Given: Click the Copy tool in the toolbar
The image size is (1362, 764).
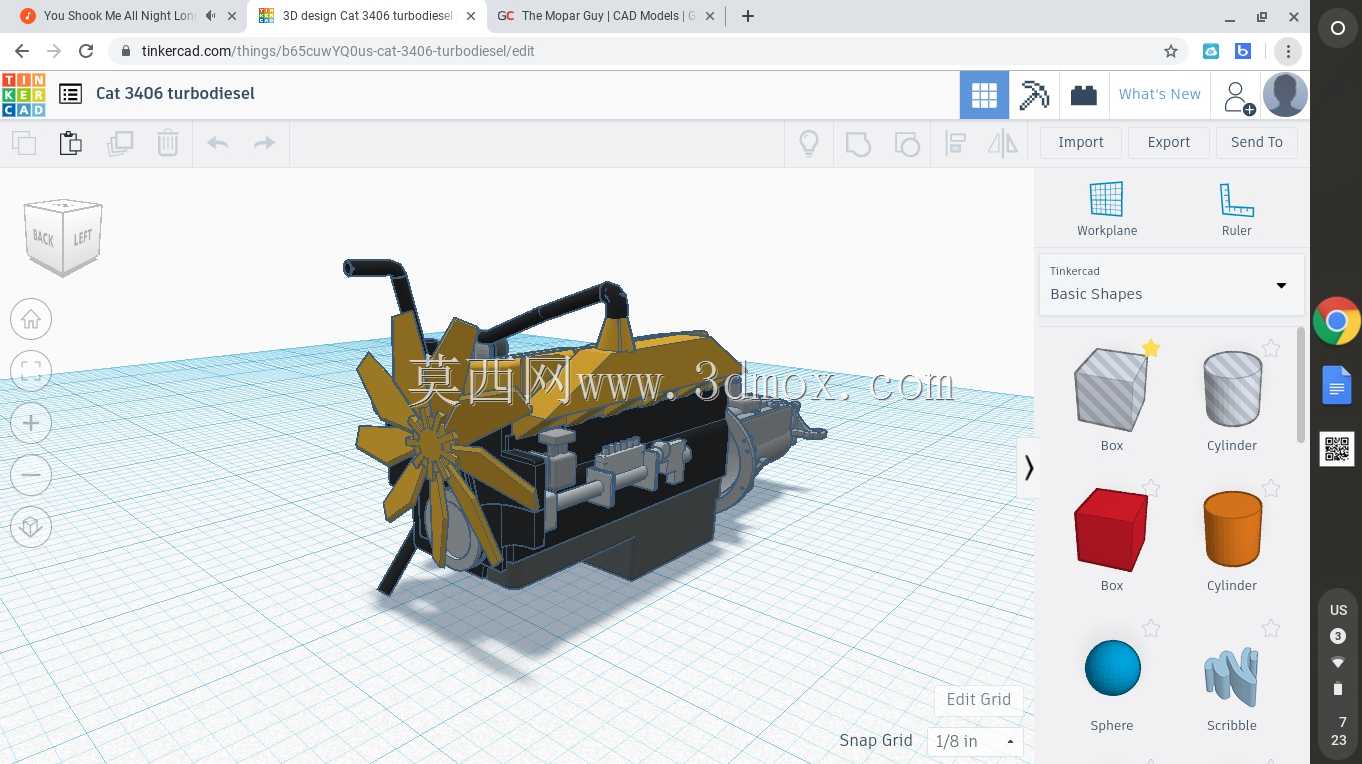Looking at the screenshot, I should click(x=24, y=143).
